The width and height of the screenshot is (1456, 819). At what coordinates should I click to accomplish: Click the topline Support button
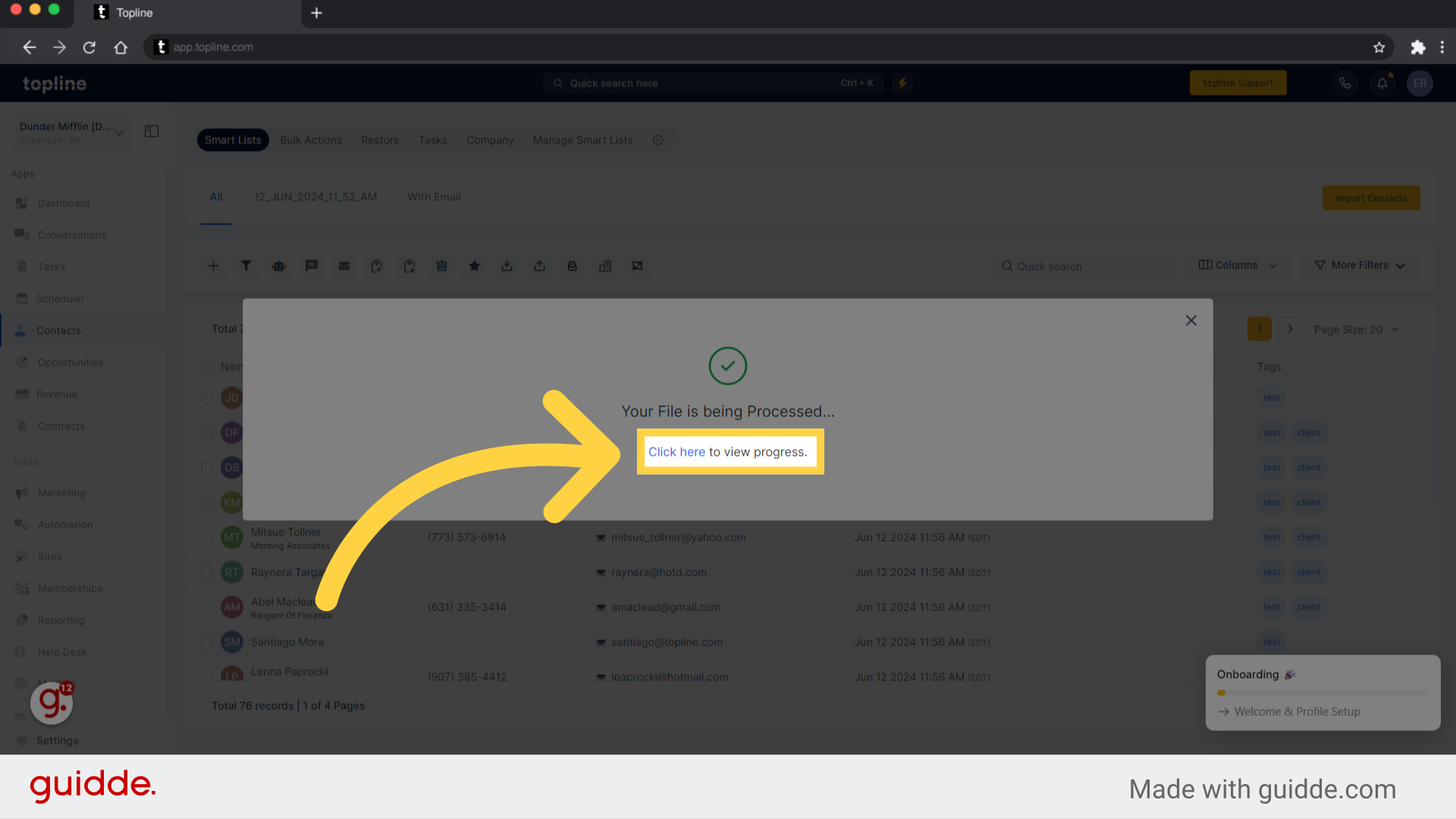pos(1238,83)
